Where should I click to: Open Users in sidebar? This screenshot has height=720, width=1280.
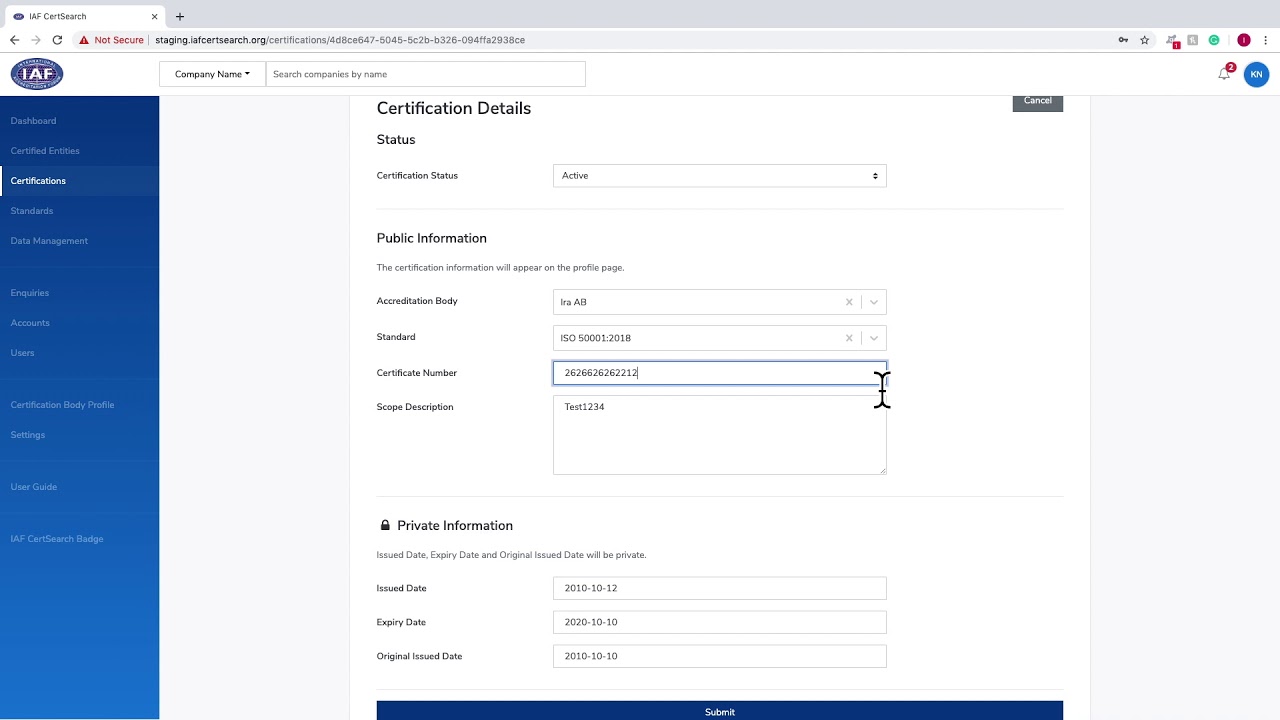[x=22, y=353]
